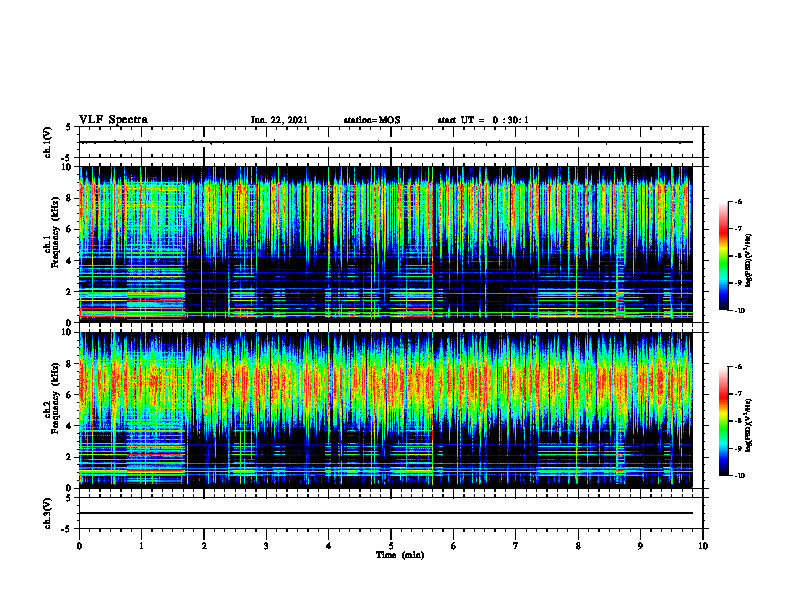Click the "station=MOS" header label
The height and width of the screenshot is (612, 792).
click(372, 120)
